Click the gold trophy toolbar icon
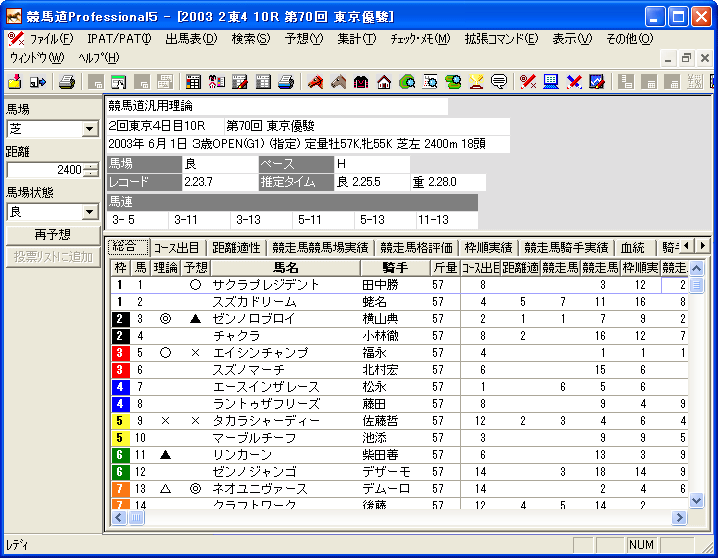Viewport: 718px width, 558px height. 476,82
